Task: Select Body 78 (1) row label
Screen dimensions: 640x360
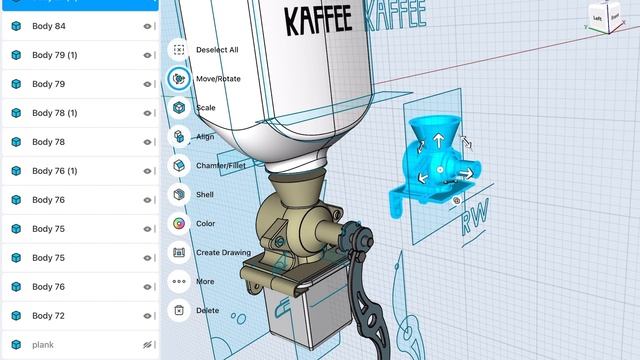Action: [x=55, y=113]
